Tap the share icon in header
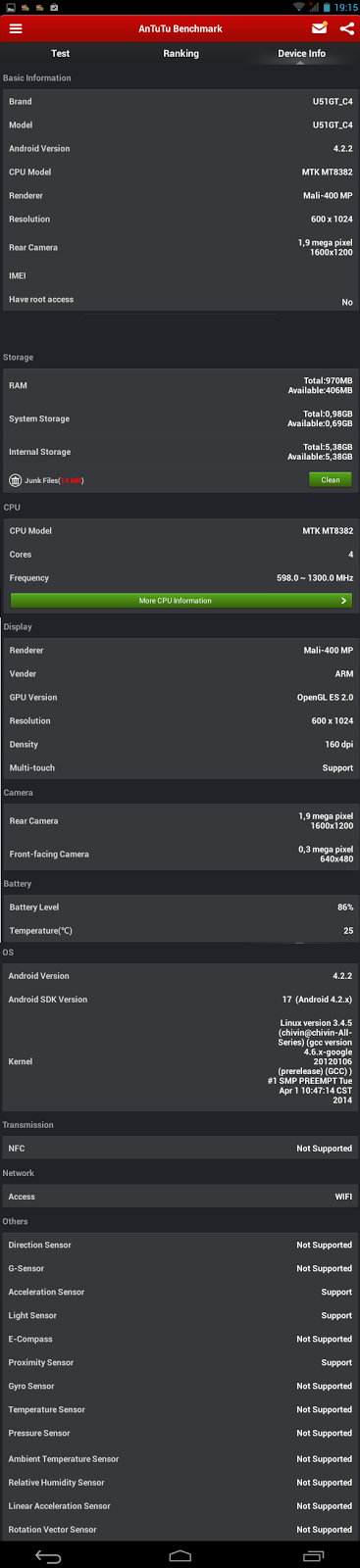Image resolution: width=360 pixels, height=1568 pixels. click(346, 28)
